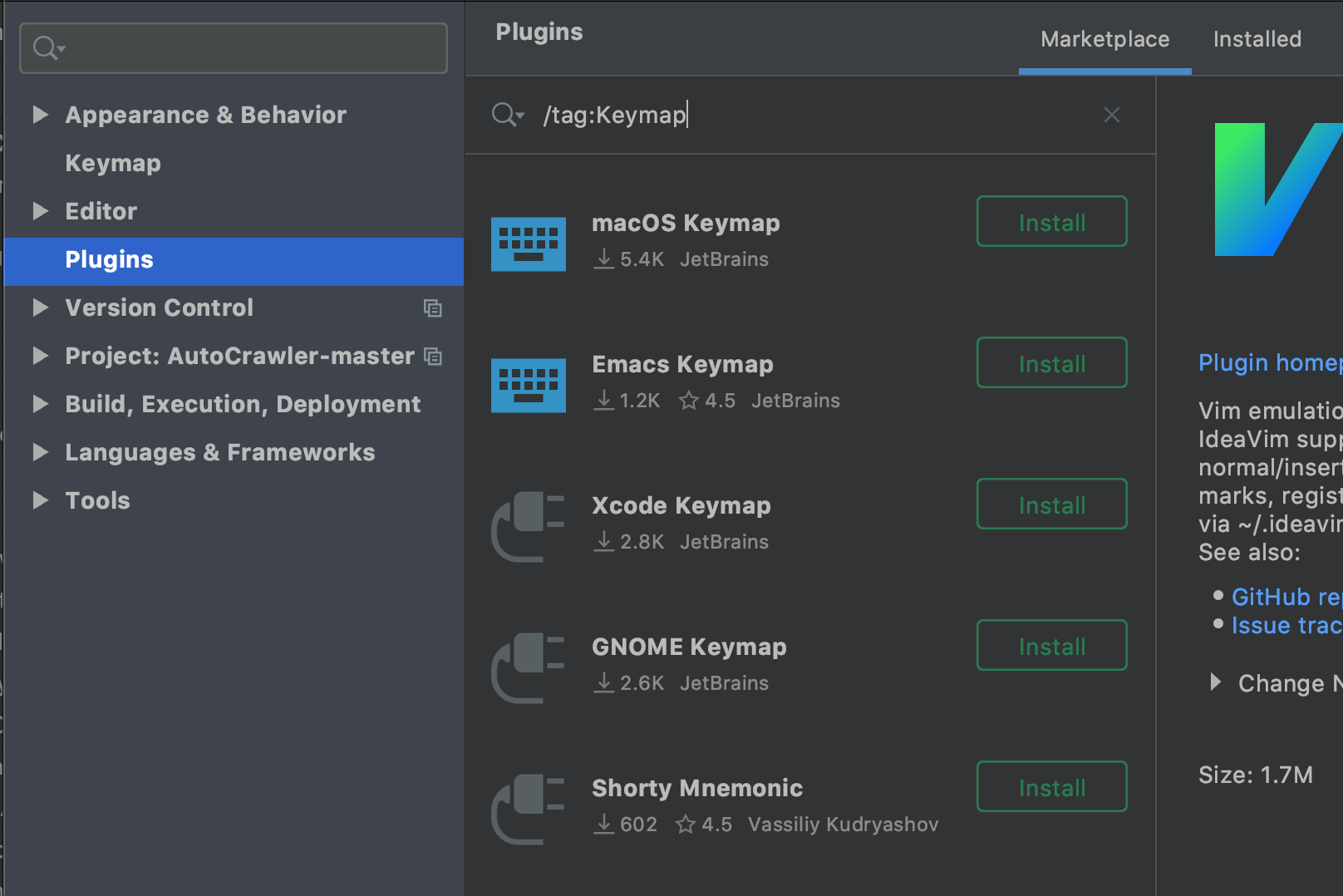The width and height of the screenshot is (1343, 896).
Task: Open the GitHub repository link
Action: (x=1286, y=597)
